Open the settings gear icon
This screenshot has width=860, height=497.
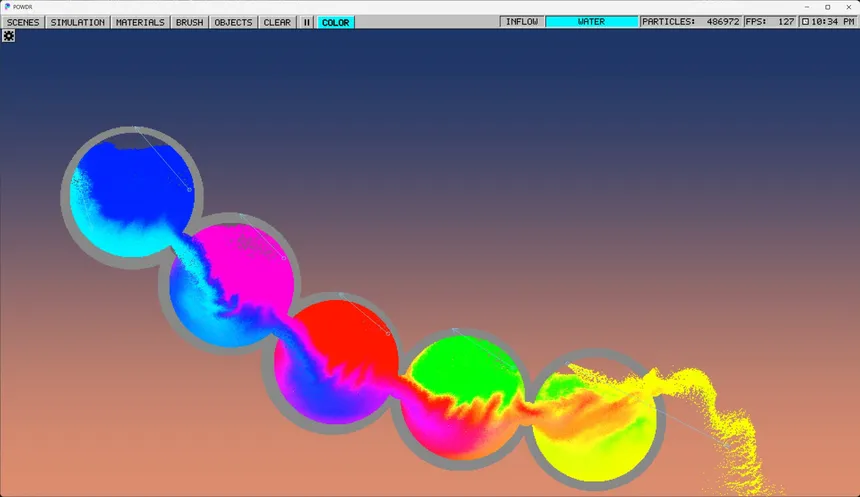(8, 36)
